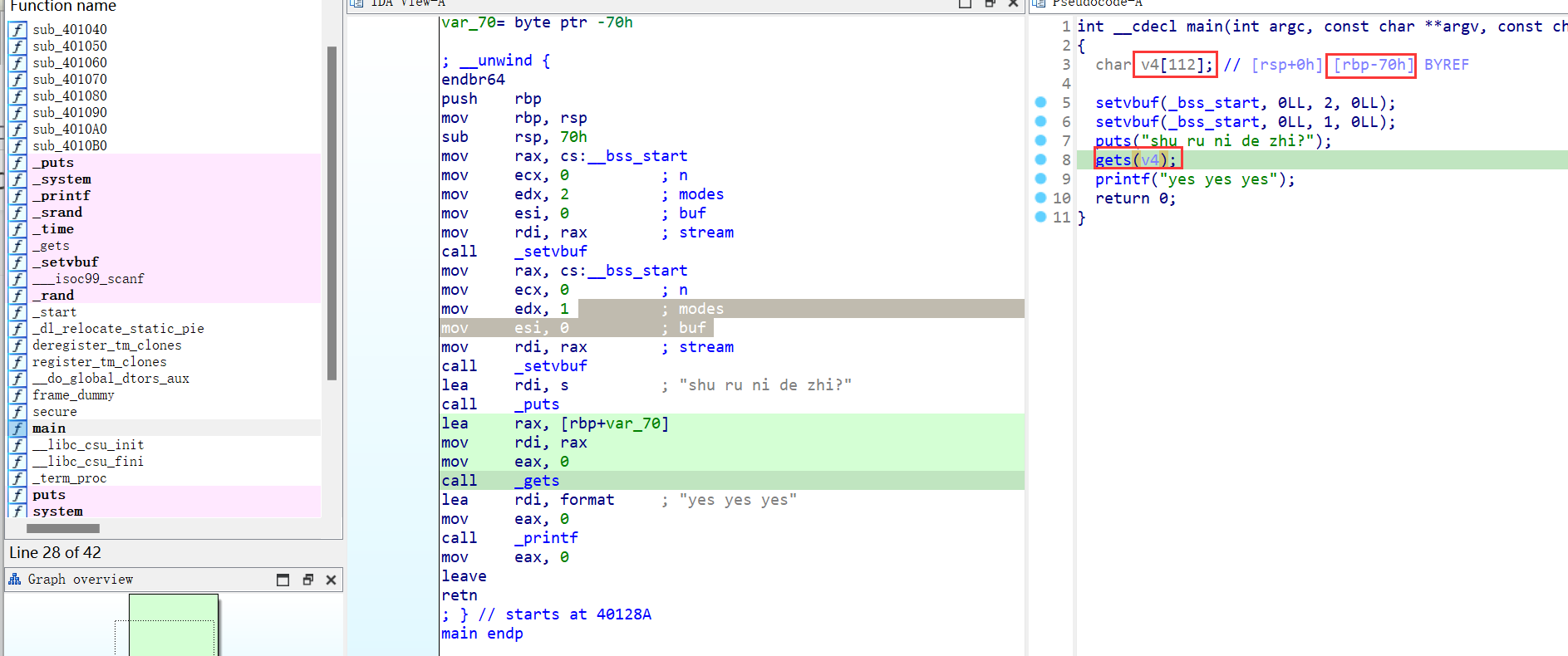Select function sub_401050 in the list
The image size is (1568, 656).
point(70,47)
